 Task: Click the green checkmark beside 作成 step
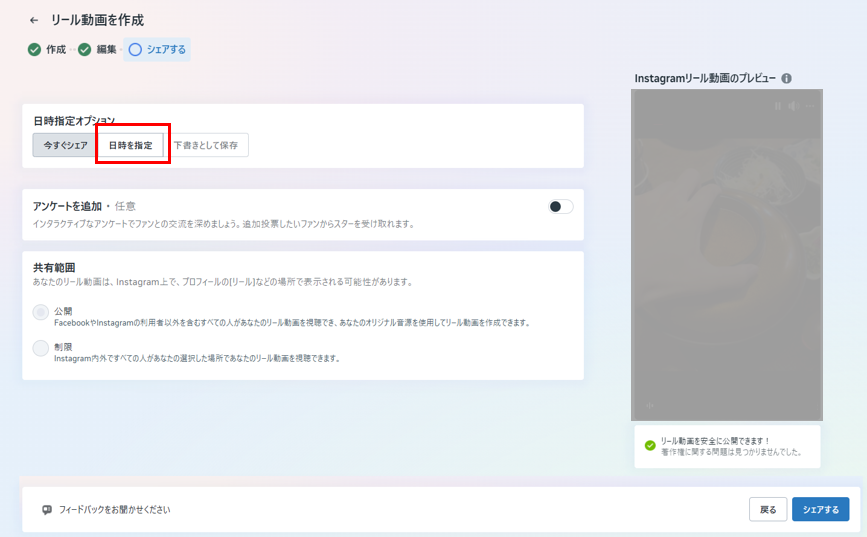(34, 49)
